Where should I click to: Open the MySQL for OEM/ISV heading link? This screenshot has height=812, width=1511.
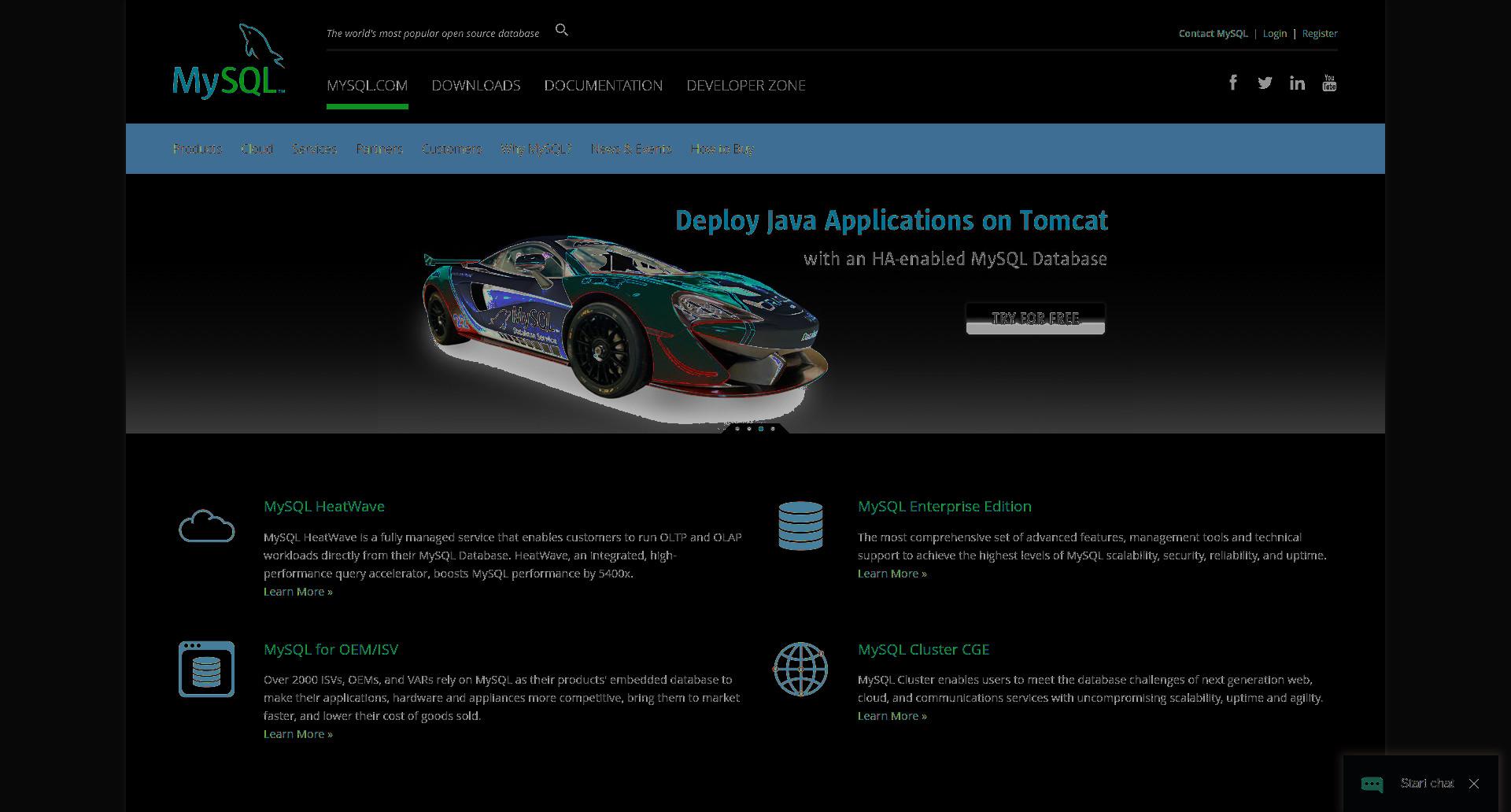[x=331, y=649]
